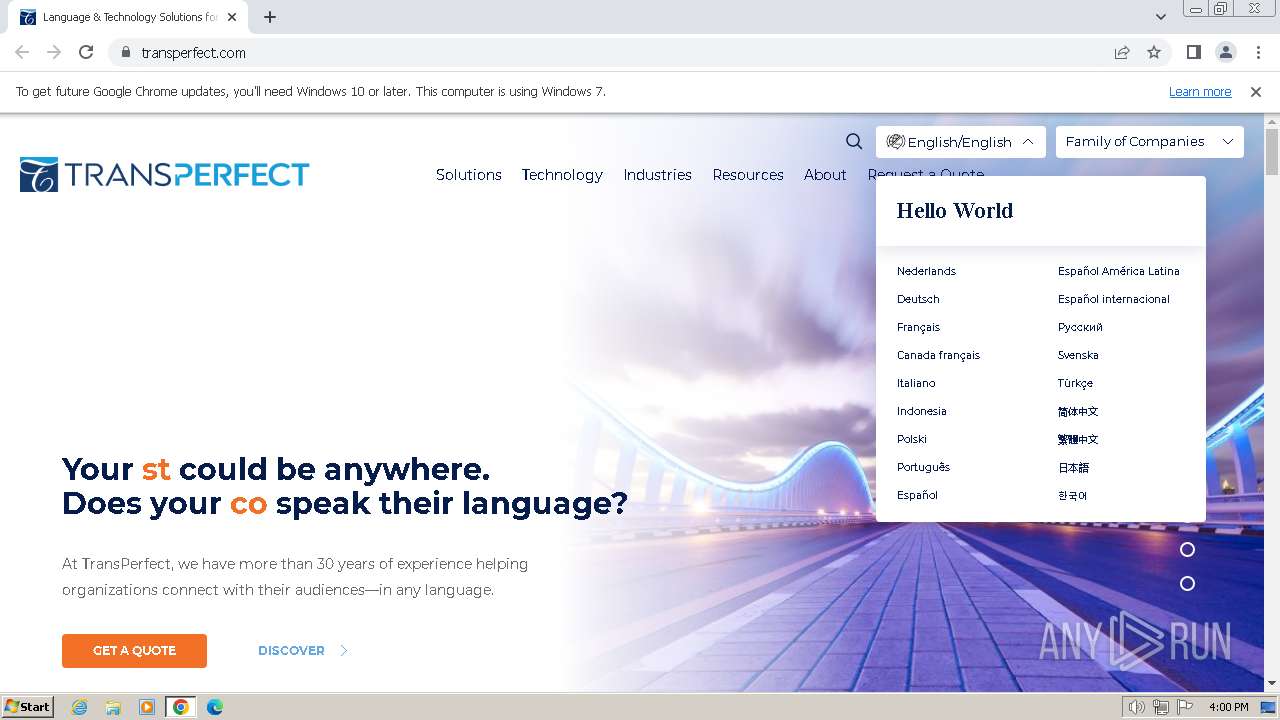The image size is (1280, 720).
Task: Click the Chrome taskbar icon
Action: coord(180,707)
